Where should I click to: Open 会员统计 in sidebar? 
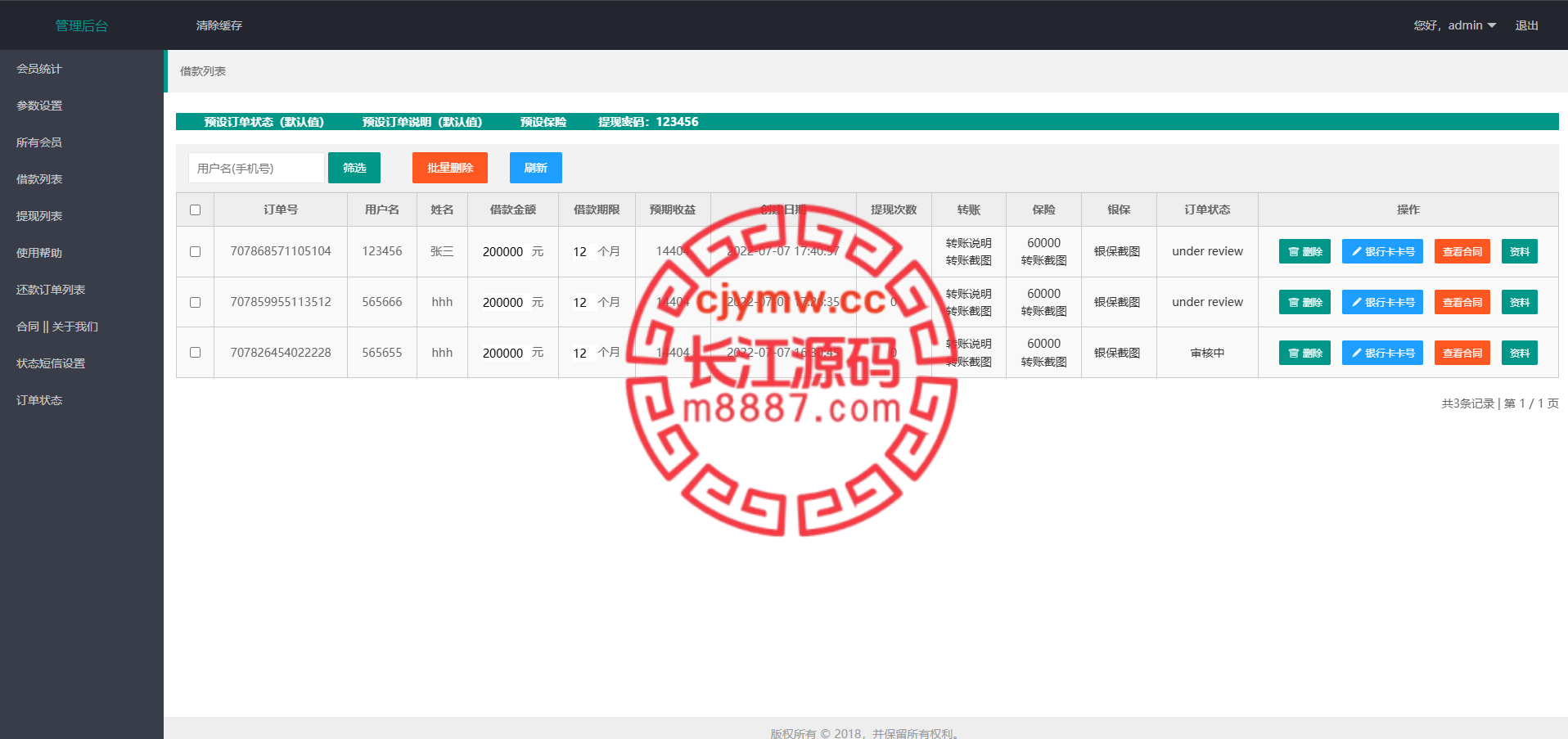tap(39, 69)
